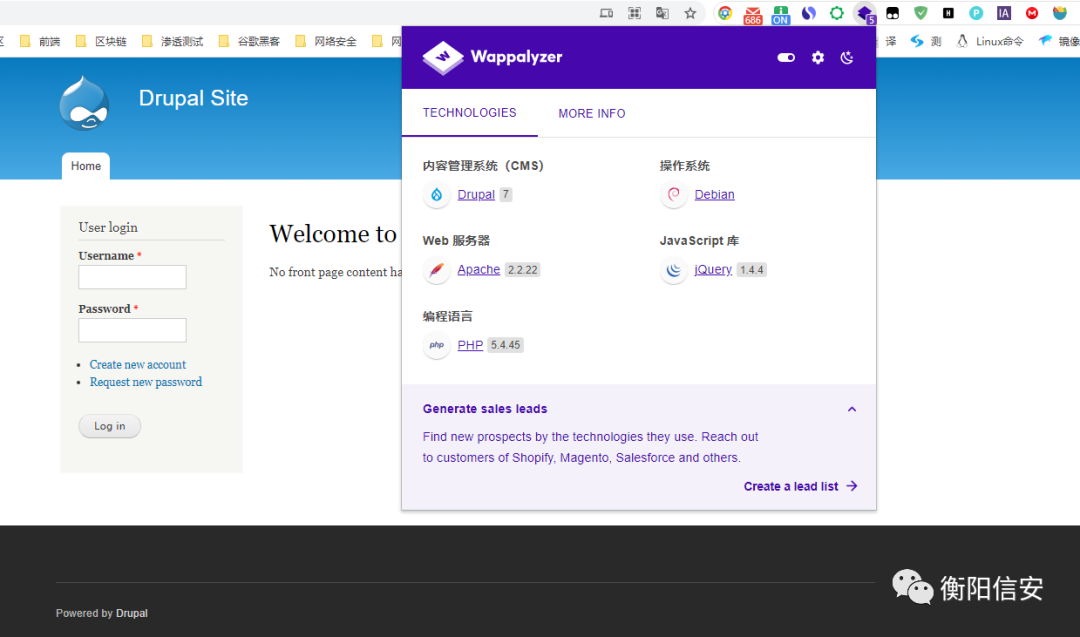Click the Tampermonkey extension icon

pos(893,13)
